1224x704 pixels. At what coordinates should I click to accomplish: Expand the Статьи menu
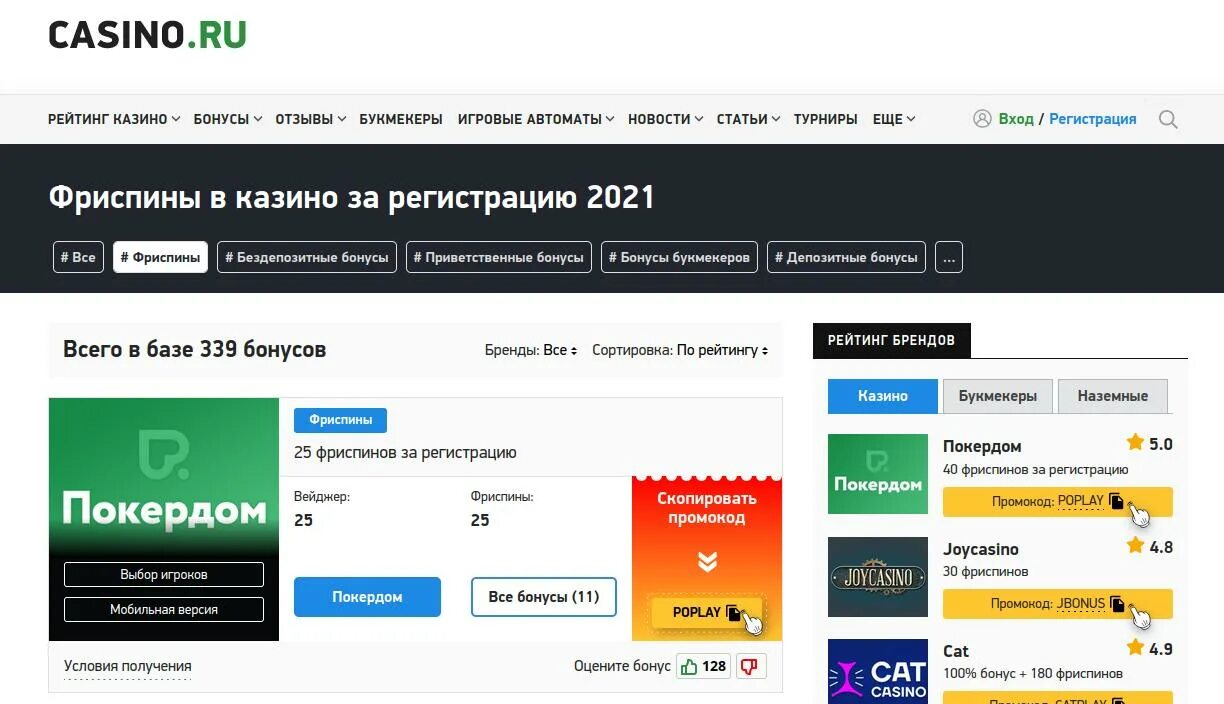coord(749,119)
